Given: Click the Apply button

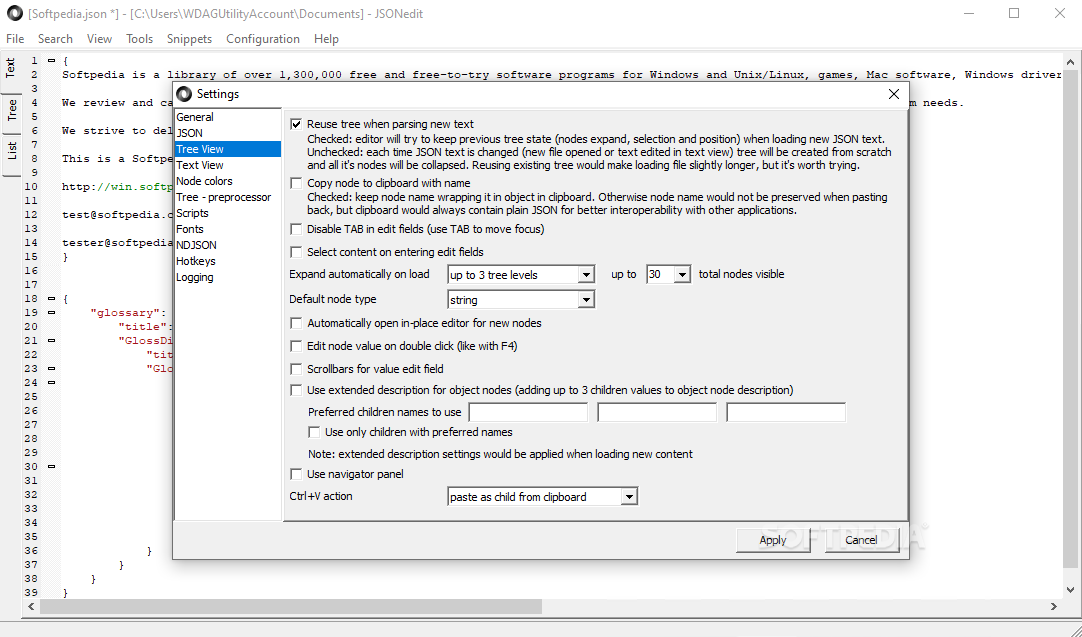Looking at the screenshot, I should [x=773, y=540].
